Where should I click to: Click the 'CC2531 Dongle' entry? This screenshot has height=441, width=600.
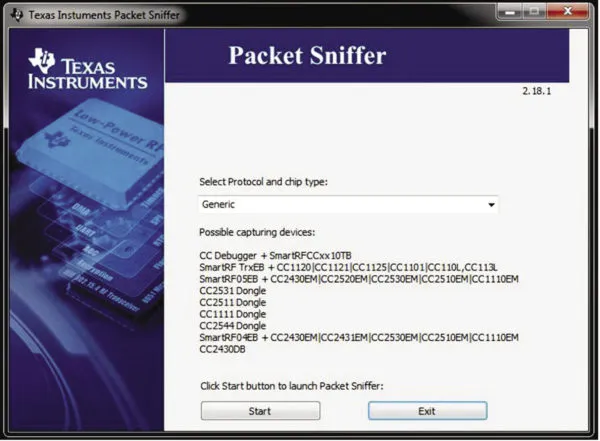pos(232,291)
